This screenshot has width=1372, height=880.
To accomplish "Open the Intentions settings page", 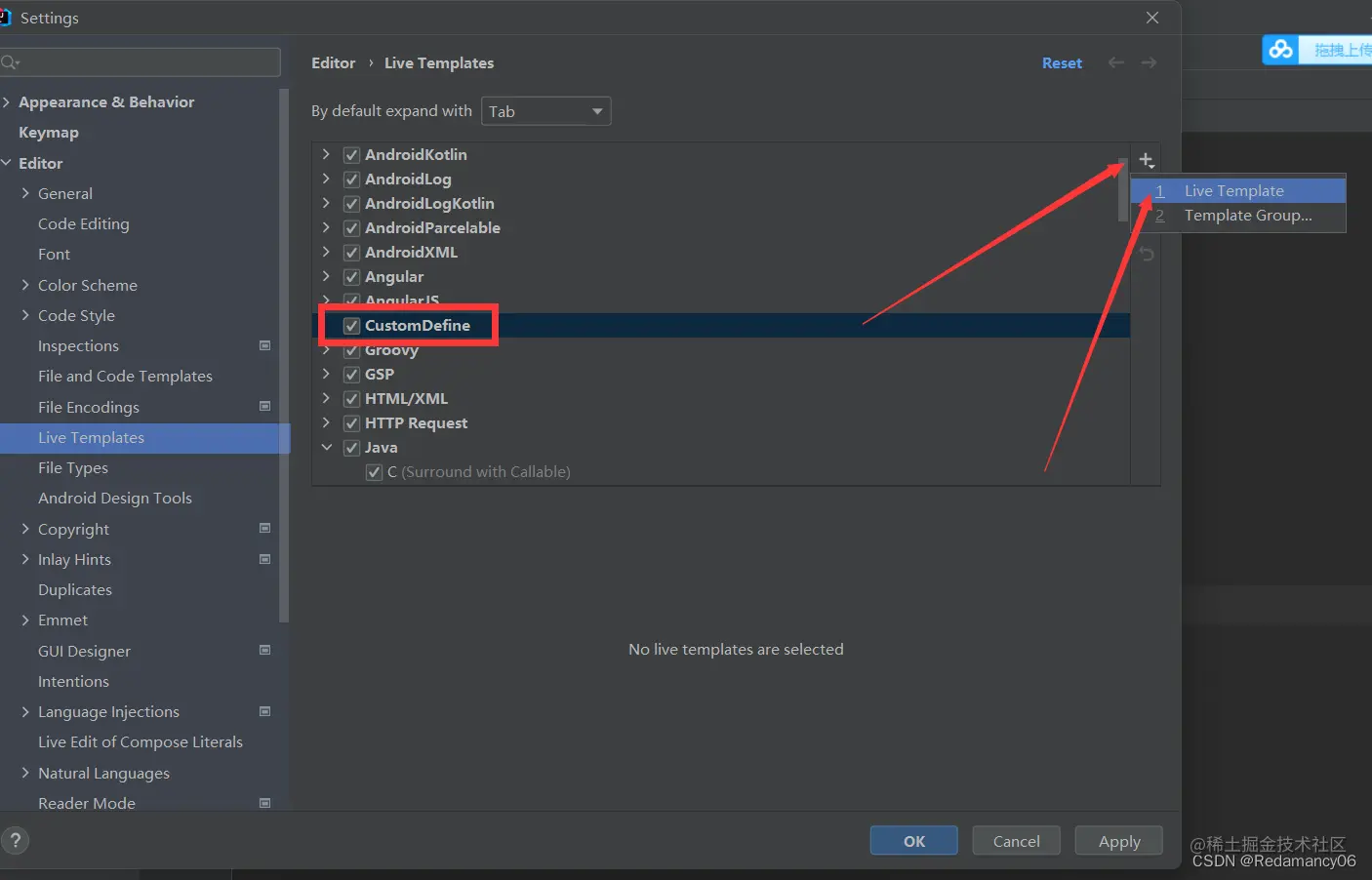I will (73, 681).
